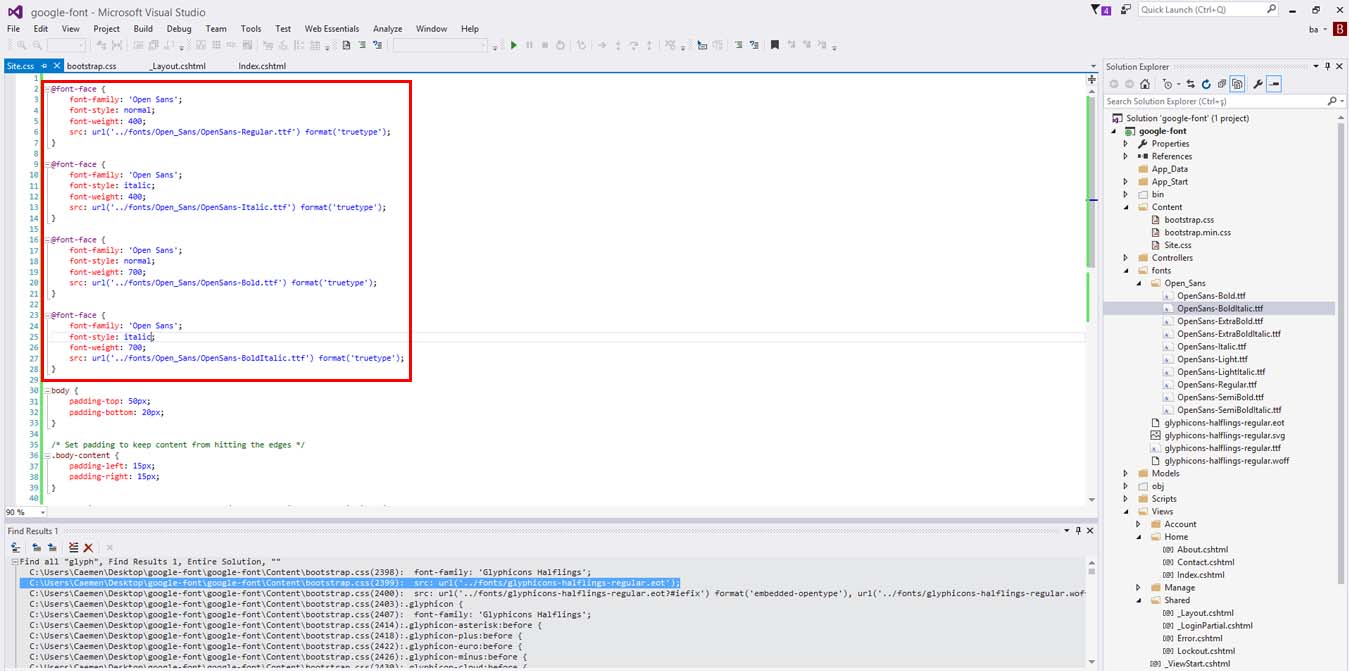Expand the Controllers folder
1349x671 pixels.
(1126, 258)
